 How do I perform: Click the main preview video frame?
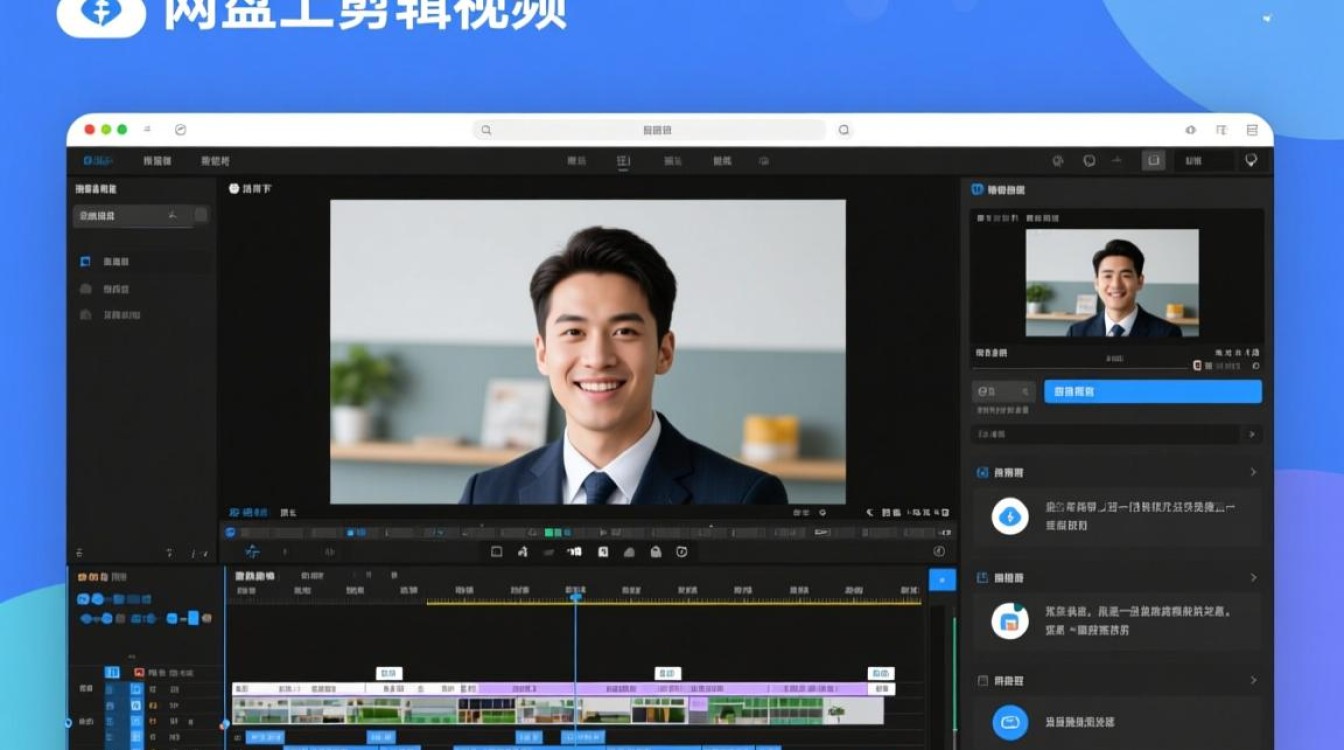coord(588,351)
